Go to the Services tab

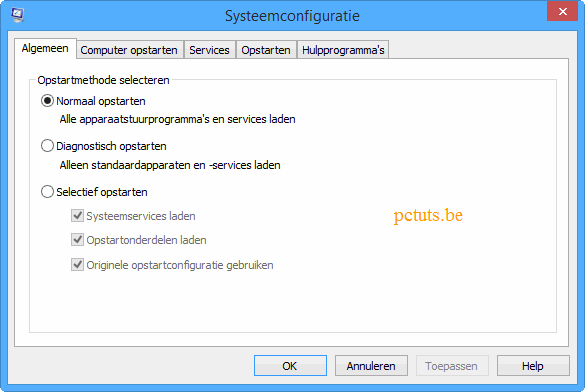tap(209, 50)
